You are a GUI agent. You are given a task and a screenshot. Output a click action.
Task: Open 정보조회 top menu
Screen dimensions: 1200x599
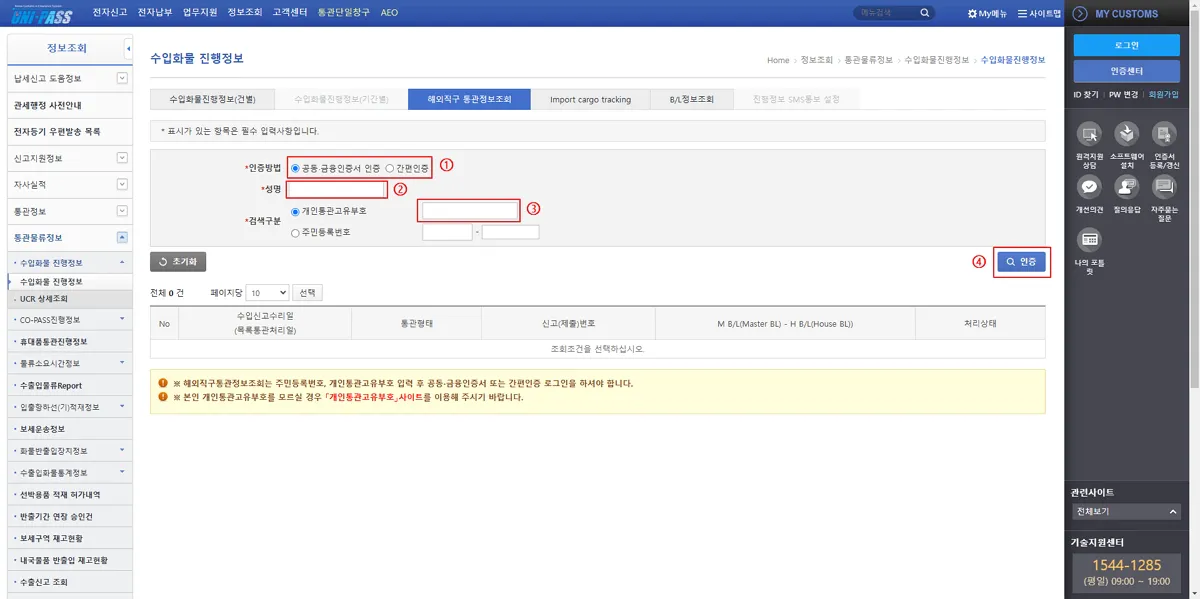[x=245, y=13]
